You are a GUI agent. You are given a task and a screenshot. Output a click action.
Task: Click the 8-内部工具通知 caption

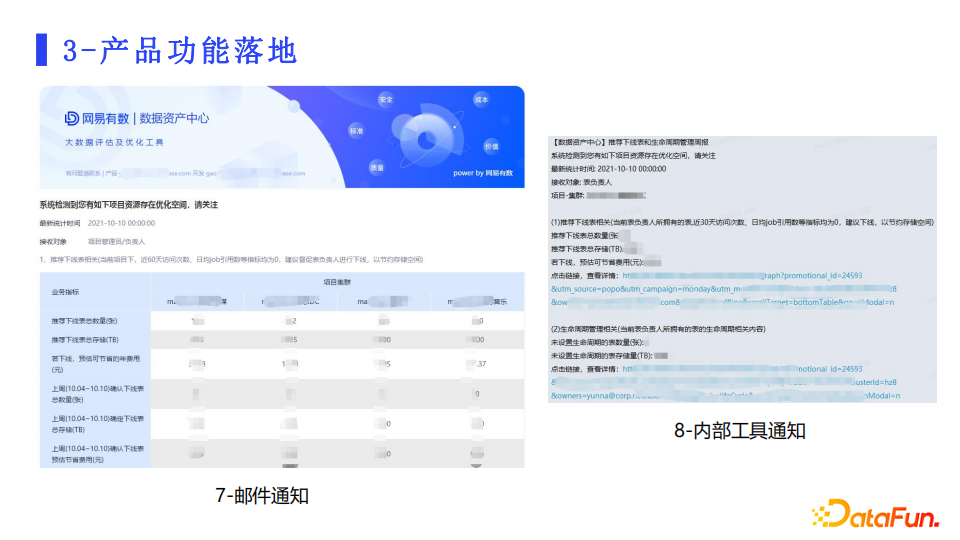739,431
